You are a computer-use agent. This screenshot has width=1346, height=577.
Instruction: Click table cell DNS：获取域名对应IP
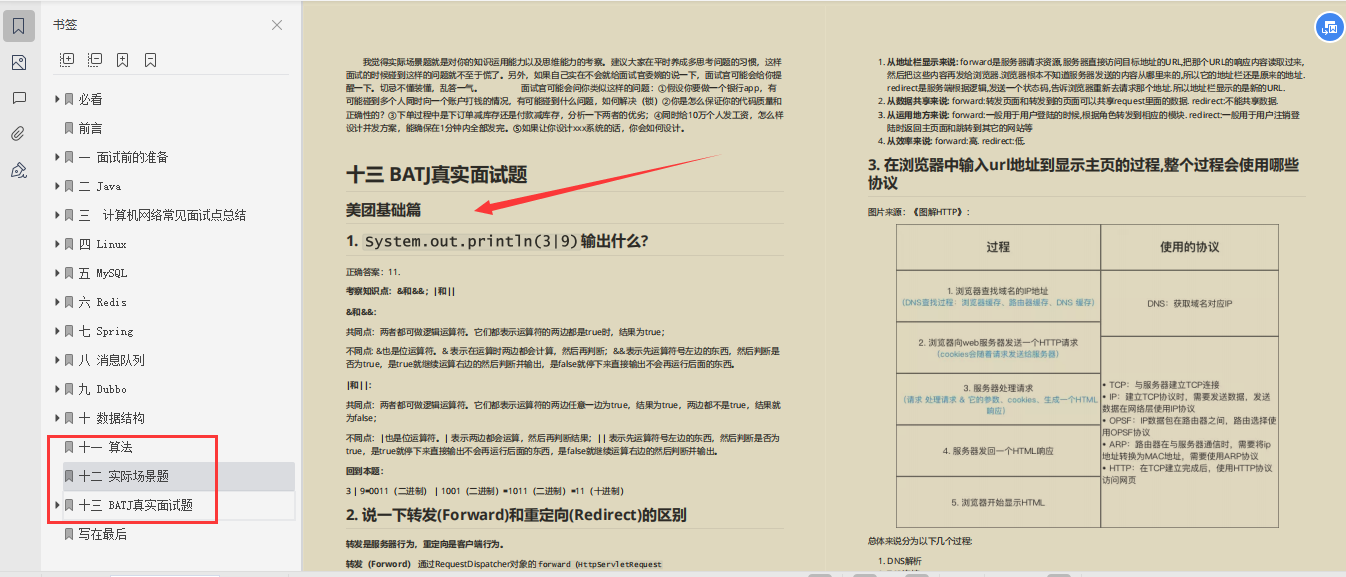pyautogui.click(x=1189, y=303)
